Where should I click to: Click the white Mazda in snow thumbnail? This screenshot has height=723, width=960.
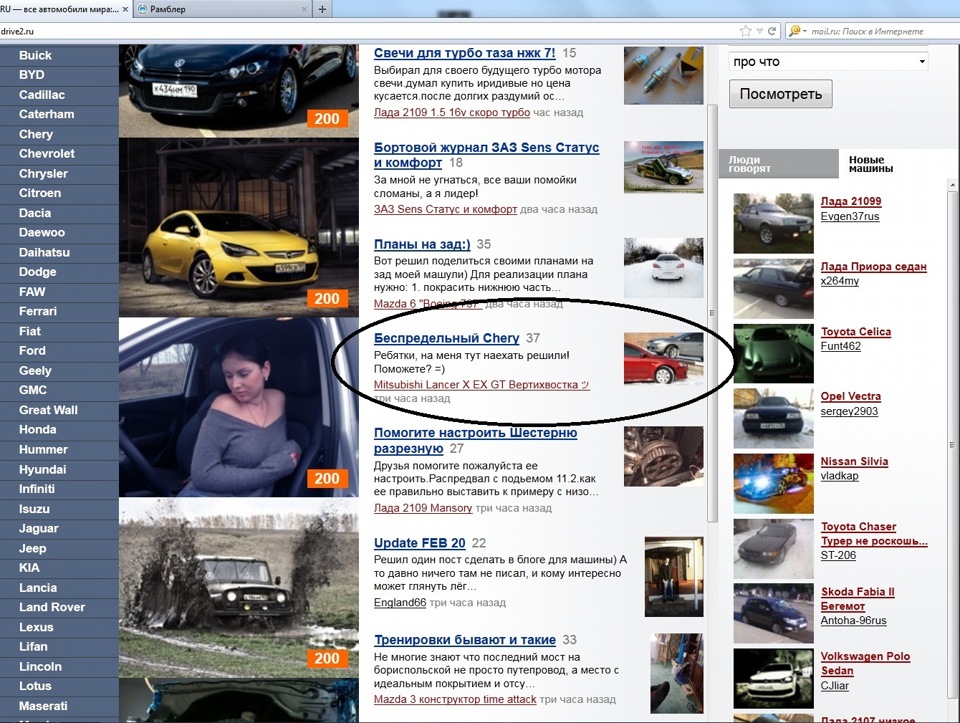click(664, 268)
